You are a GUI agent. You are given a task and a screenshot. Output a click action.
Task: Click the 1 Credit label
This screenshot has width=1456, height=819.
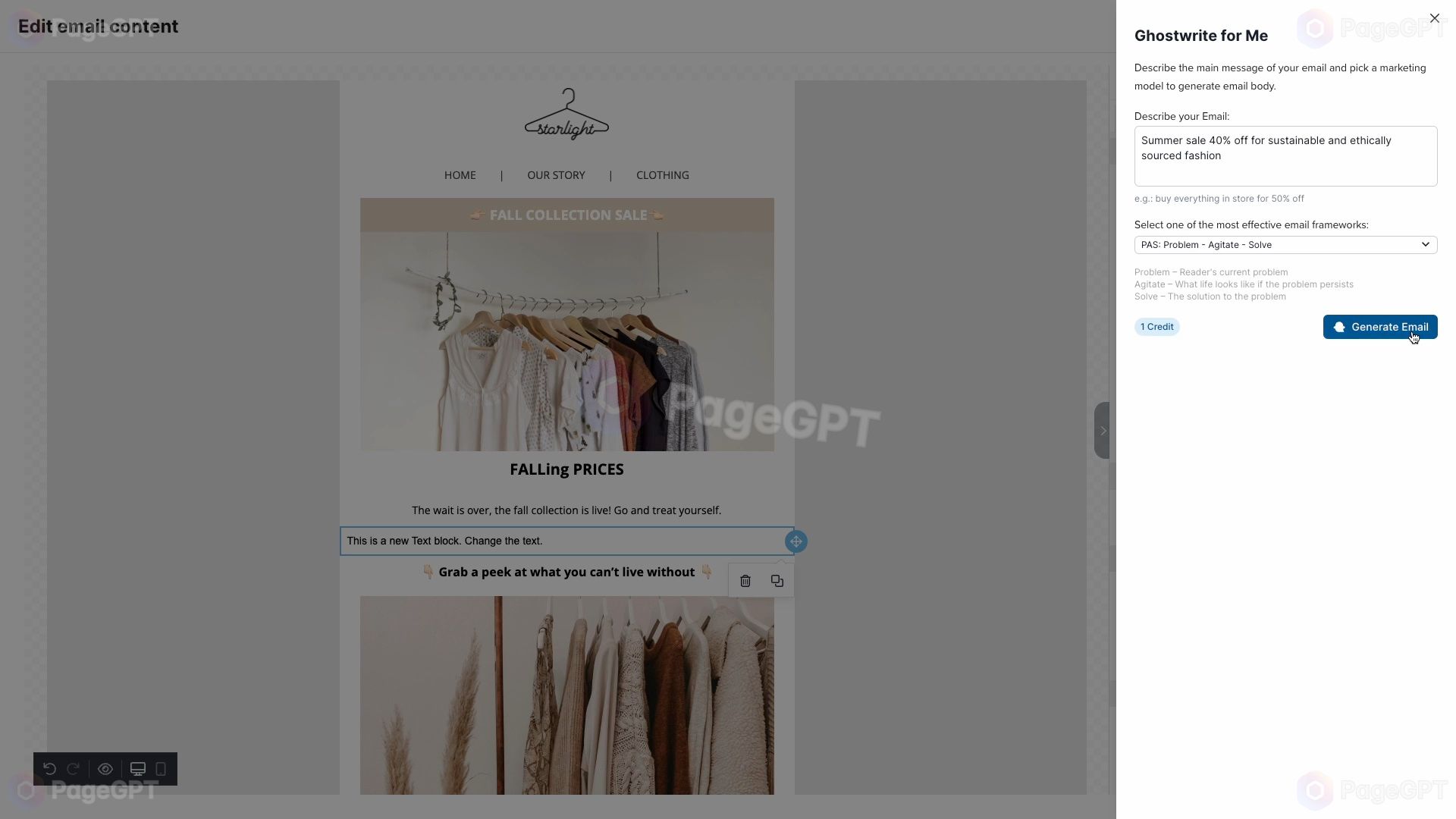pyautogui.click(x=1157, y=327)
